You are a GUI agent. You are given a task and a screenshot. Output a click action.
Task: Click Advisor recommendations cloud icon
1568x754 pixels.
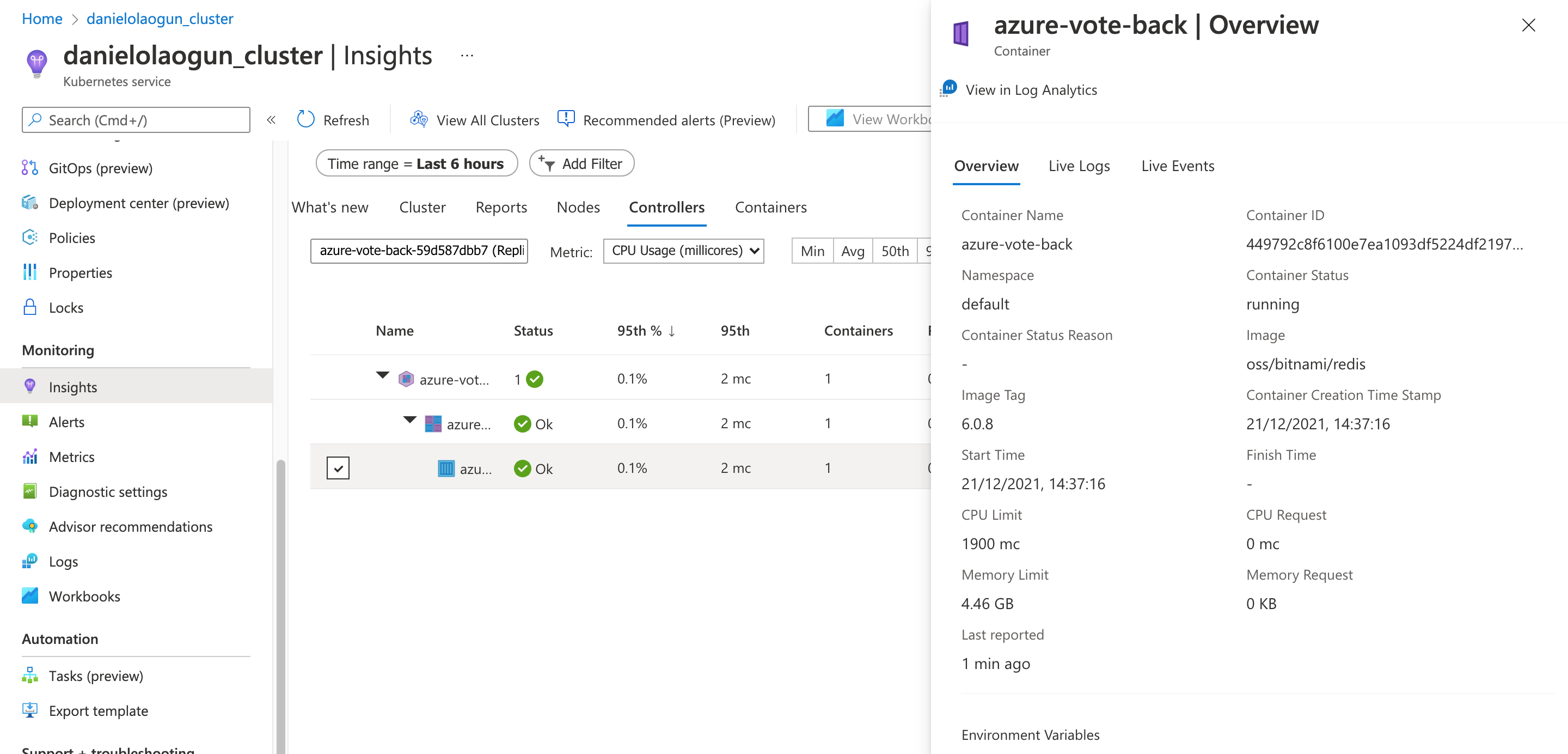coord(29,526)
